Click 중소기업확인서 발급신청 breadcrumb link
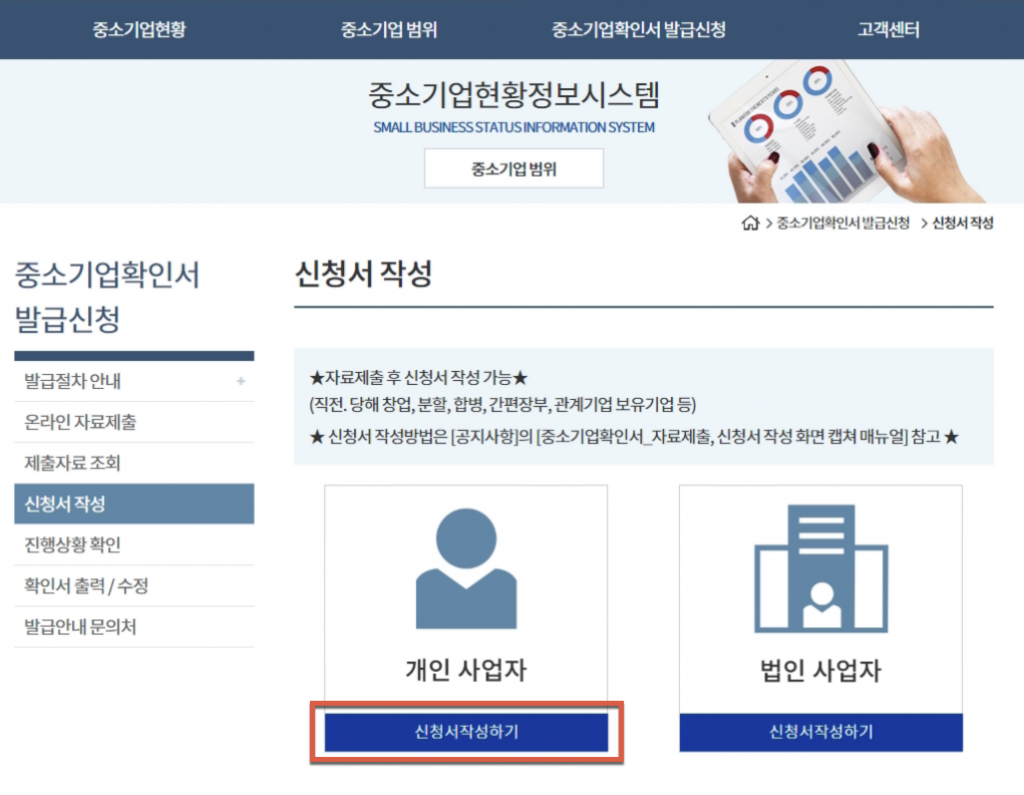The width and height of the screenshot is (1024, 795). pyautogui.click(x=843, y=223)
